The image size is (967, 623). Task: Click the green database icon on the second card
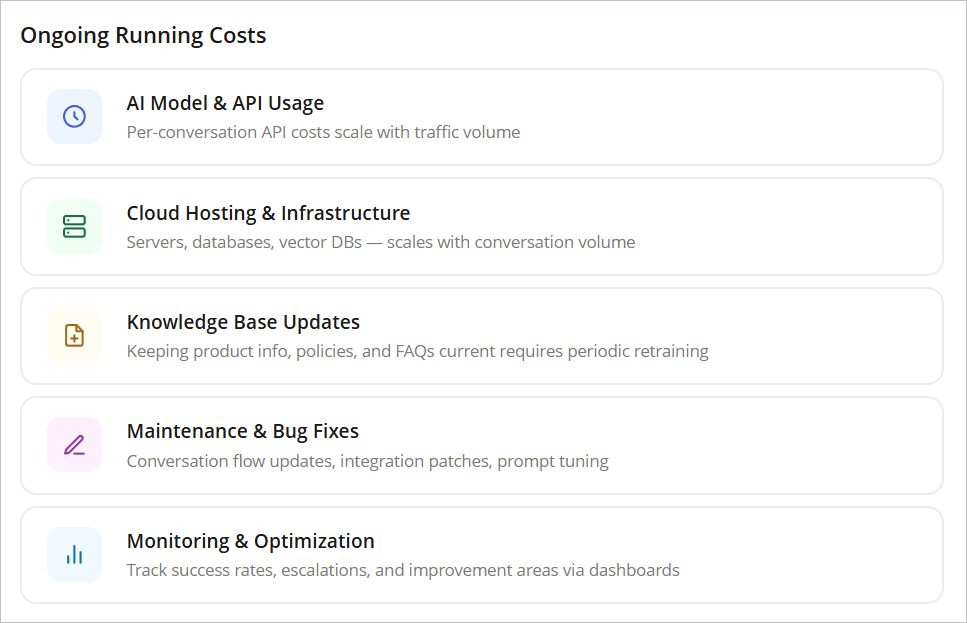[74, 227]
